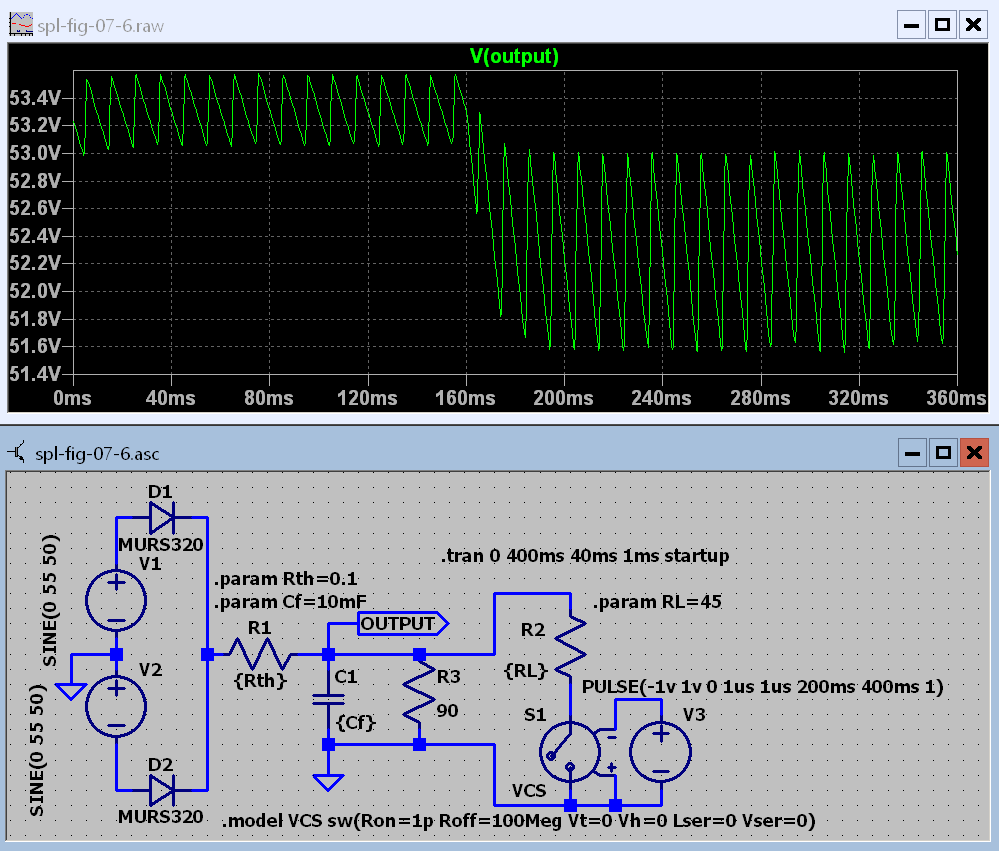Click the waveform plot's time axis
This screenshot has height=851, width=999.
[x=513, y=398]
